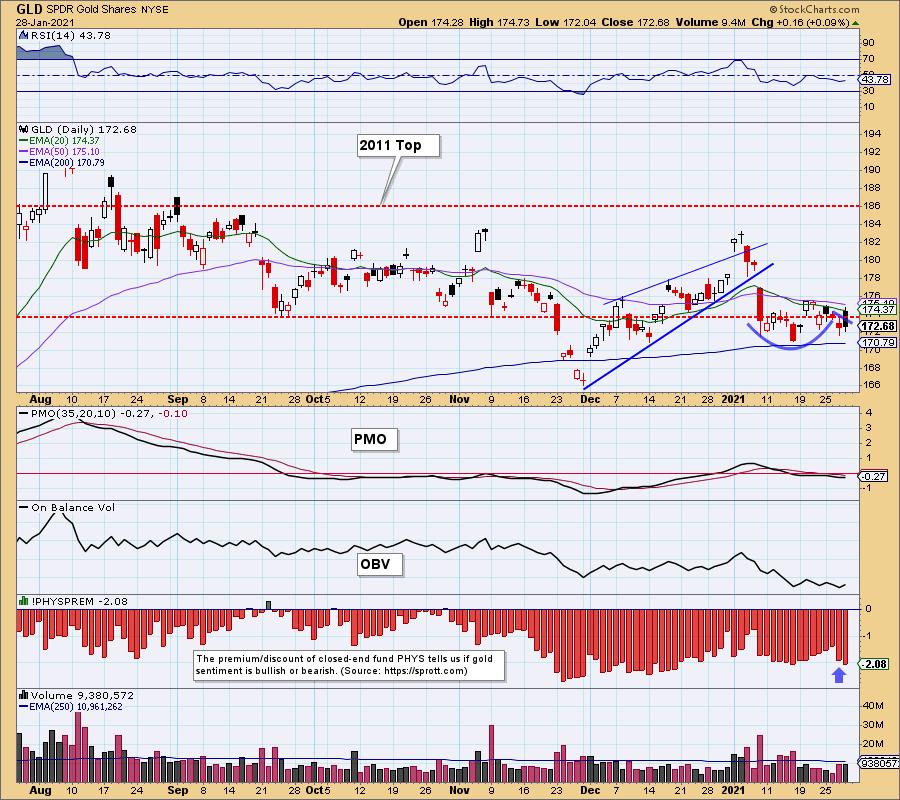Click the 172.68 last price tag
Image resolution: width=900 pixels, height=800 pixels.
(876, 326)
